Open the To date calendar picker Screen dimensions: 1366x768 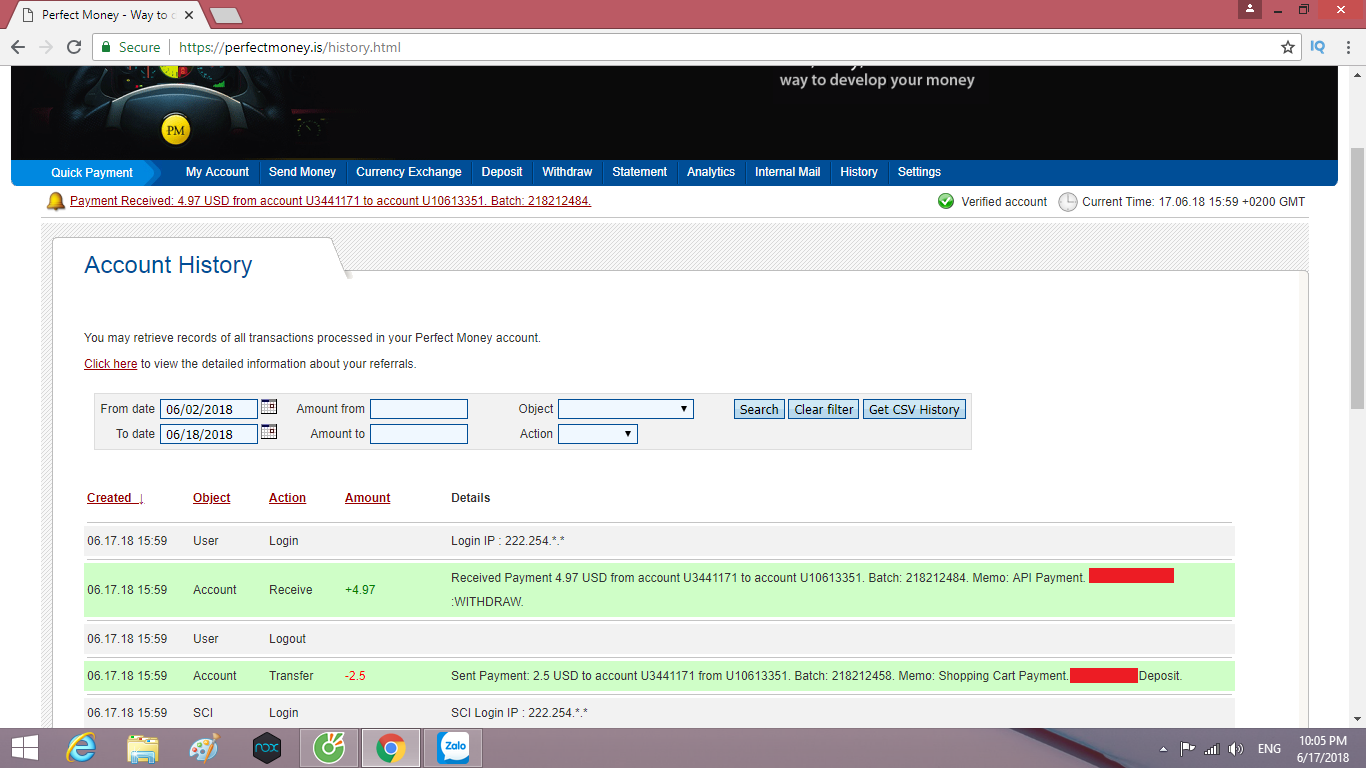coord(269,432)
